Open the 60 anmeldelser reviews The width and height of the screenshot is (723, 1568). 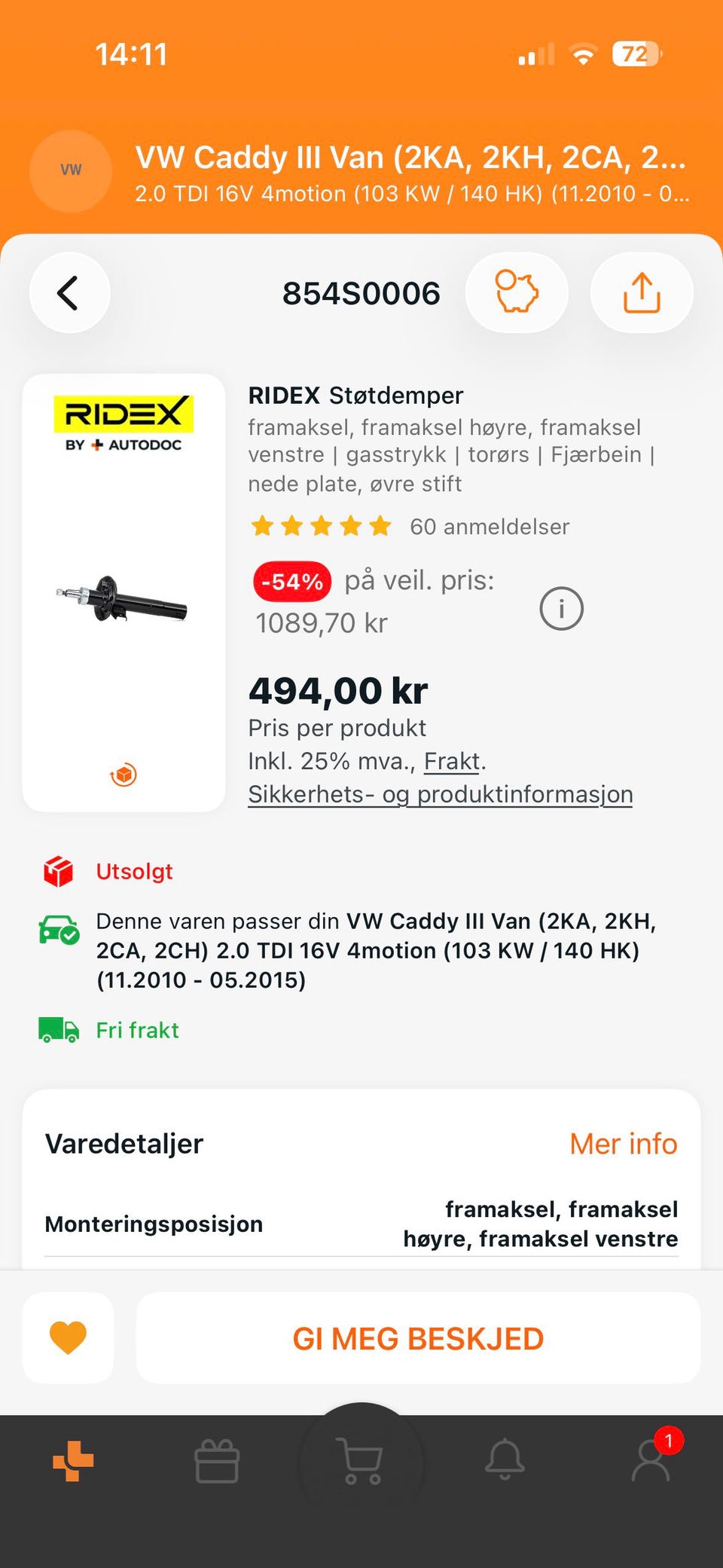tap(490, 527)
